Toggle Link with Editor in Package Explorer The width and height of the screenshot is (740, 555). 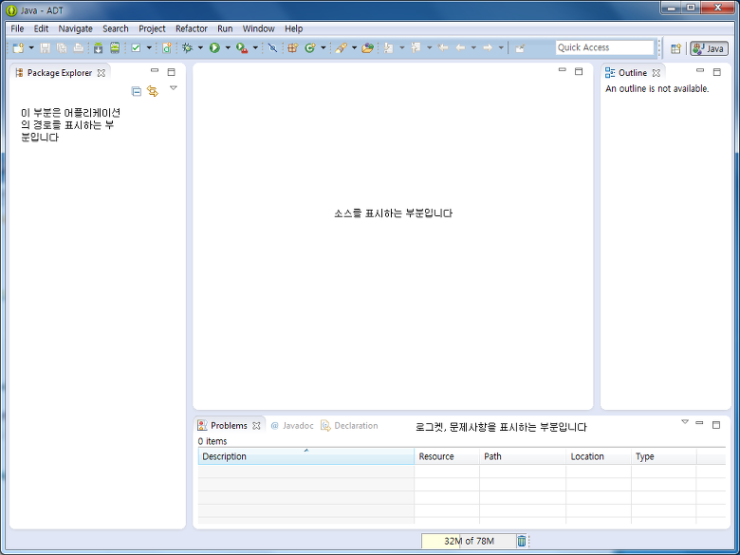[x=152, y=91]
